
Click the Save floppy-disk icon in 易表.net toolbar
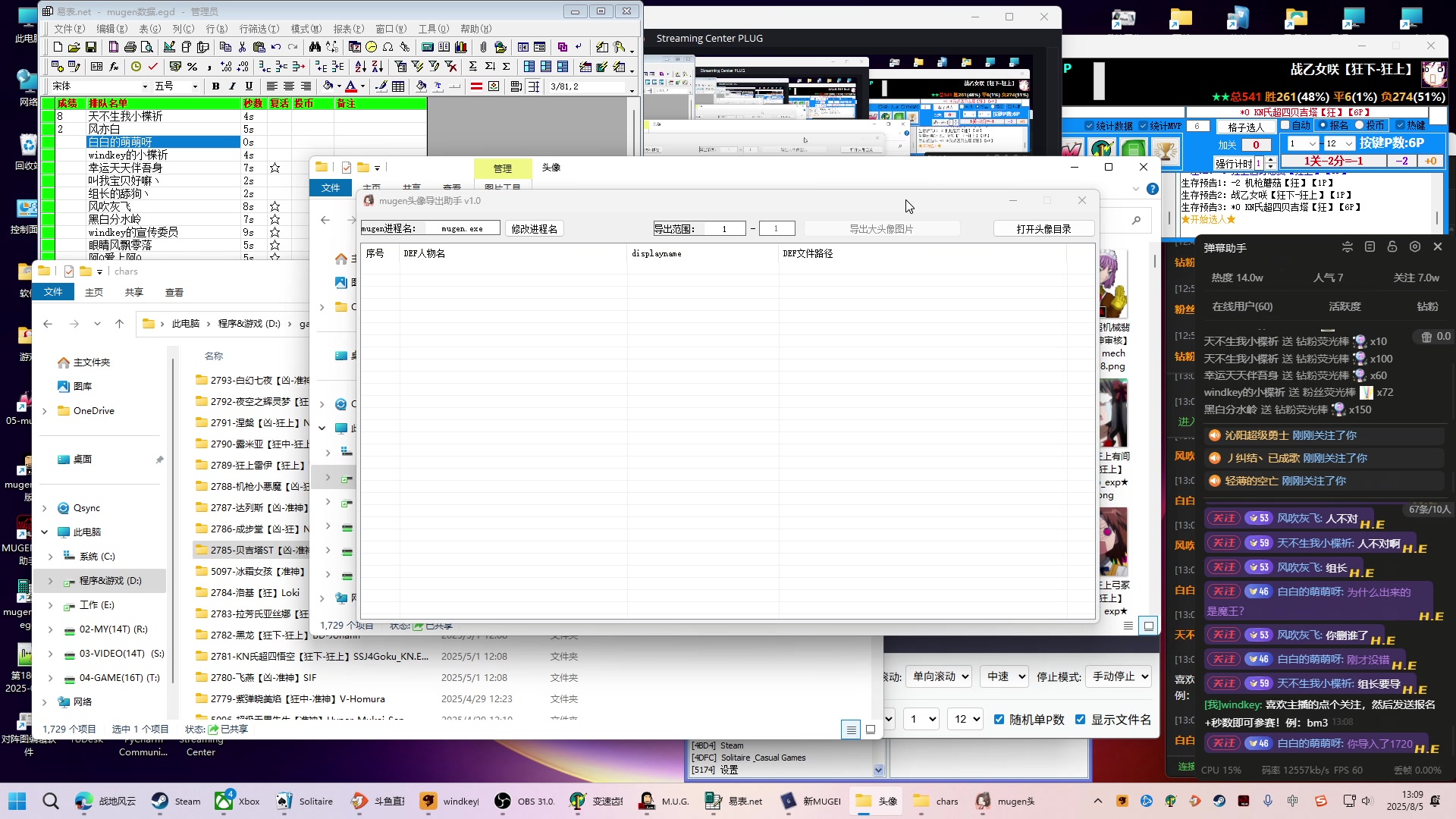91,47
